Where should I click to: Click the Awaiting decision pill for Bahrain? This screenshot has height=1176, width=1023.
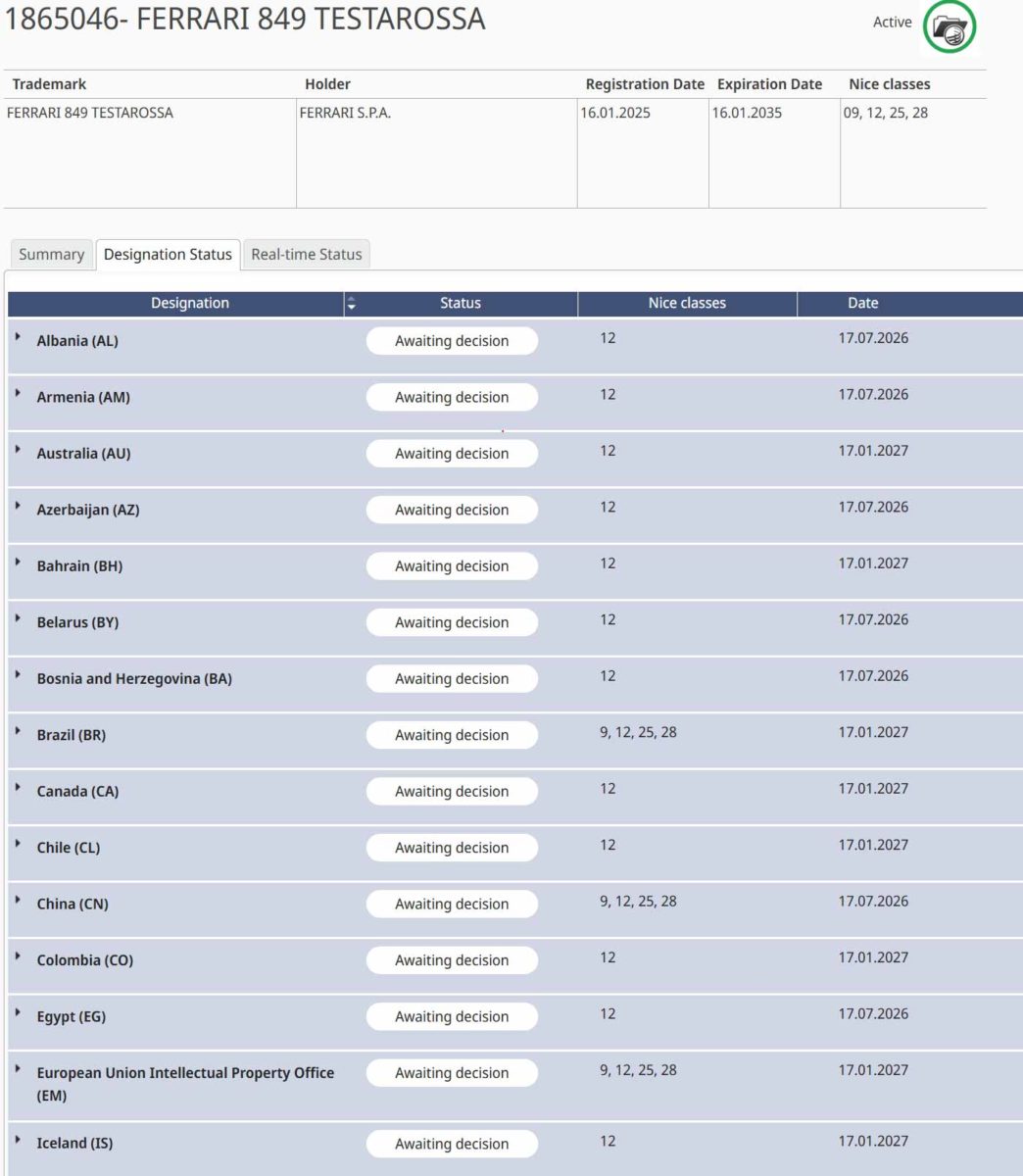(x=452, y=566)
